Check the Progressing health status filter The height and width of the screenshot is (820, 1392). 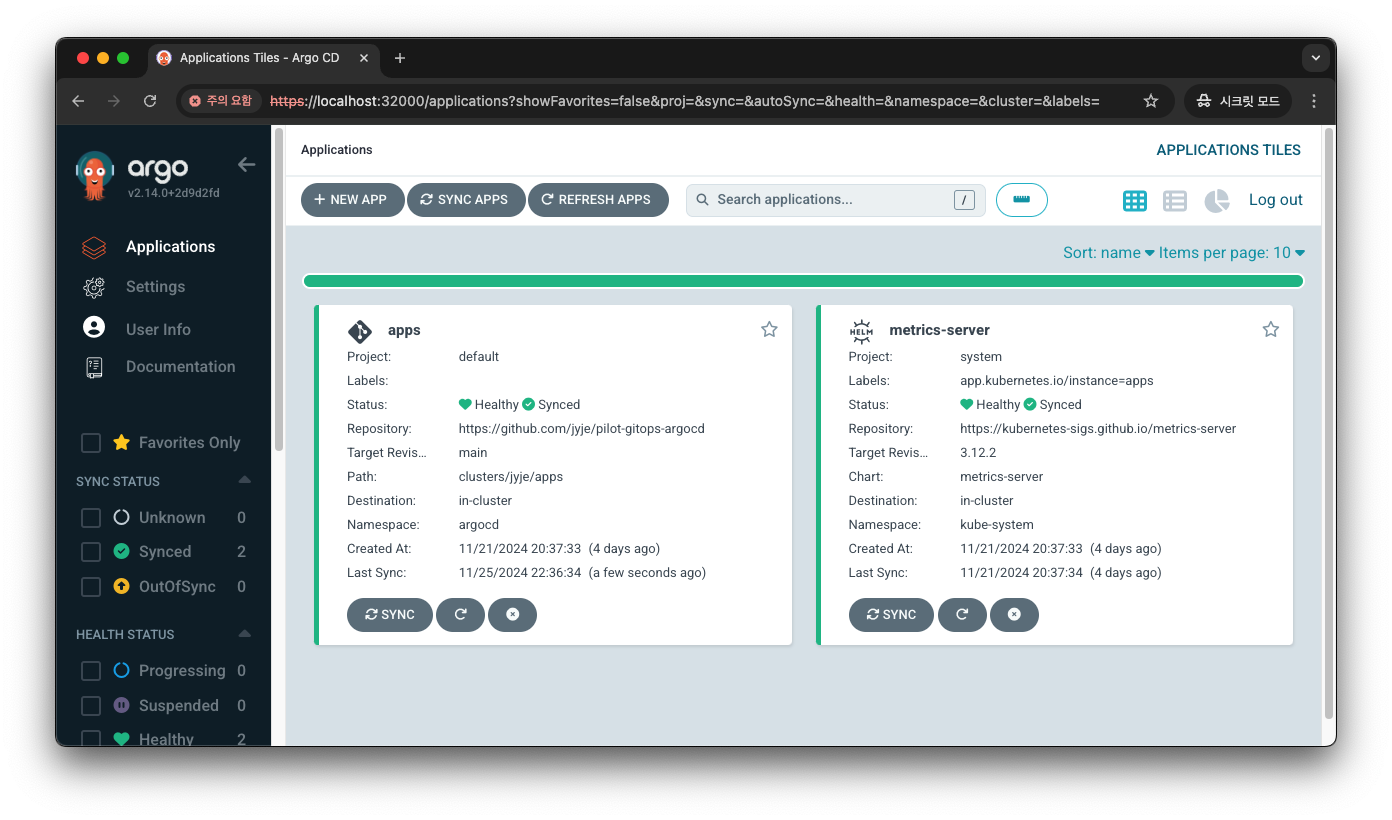pos(91,671)
